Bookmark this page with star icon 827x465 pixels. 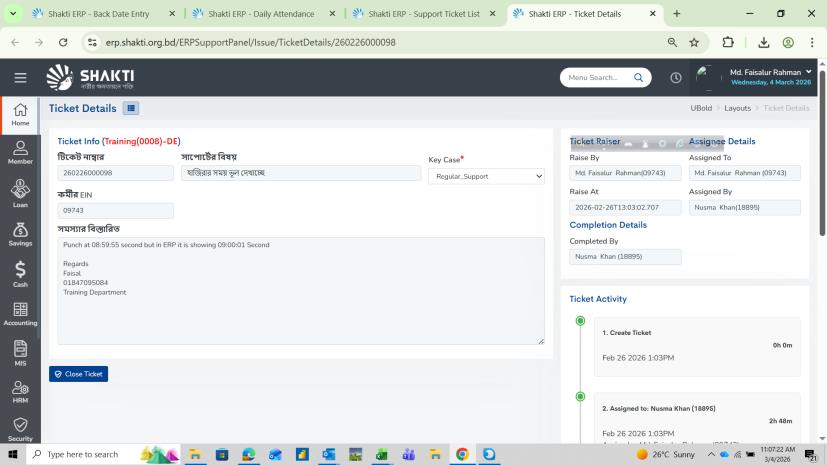coord(694,43)
